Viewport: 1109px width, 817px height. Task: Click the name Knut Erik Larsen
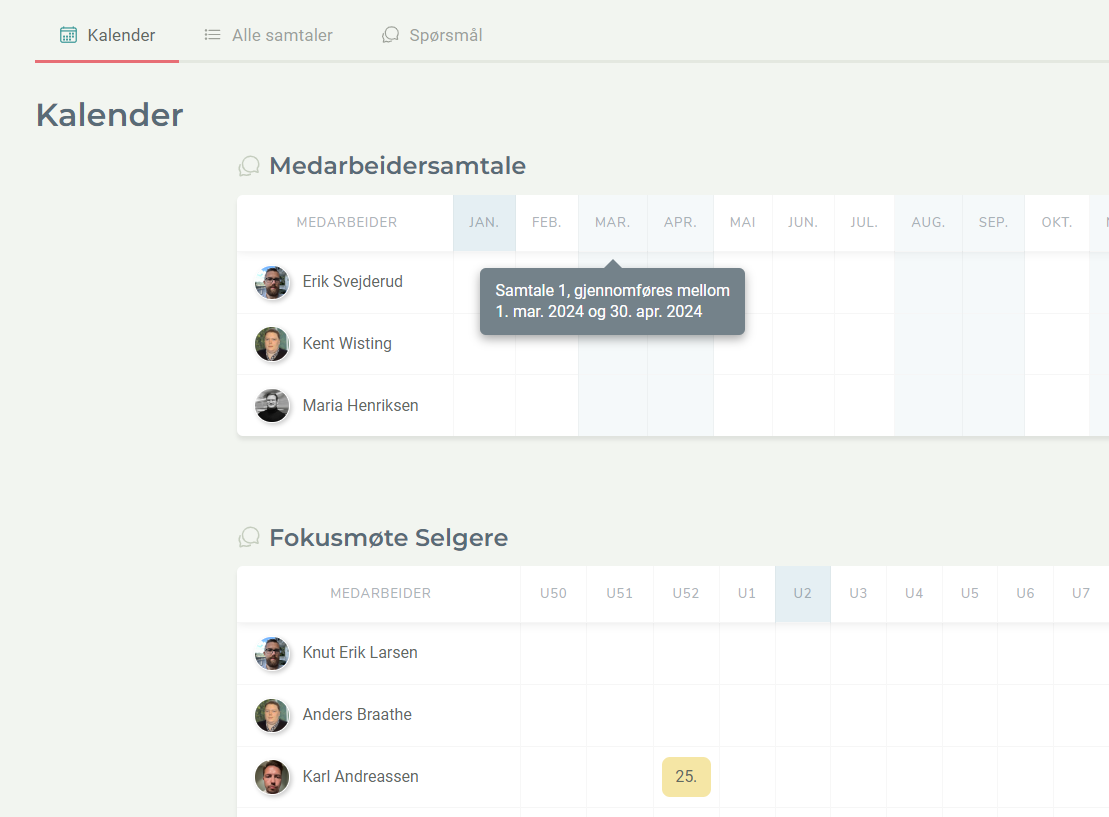tap(360, 652)
